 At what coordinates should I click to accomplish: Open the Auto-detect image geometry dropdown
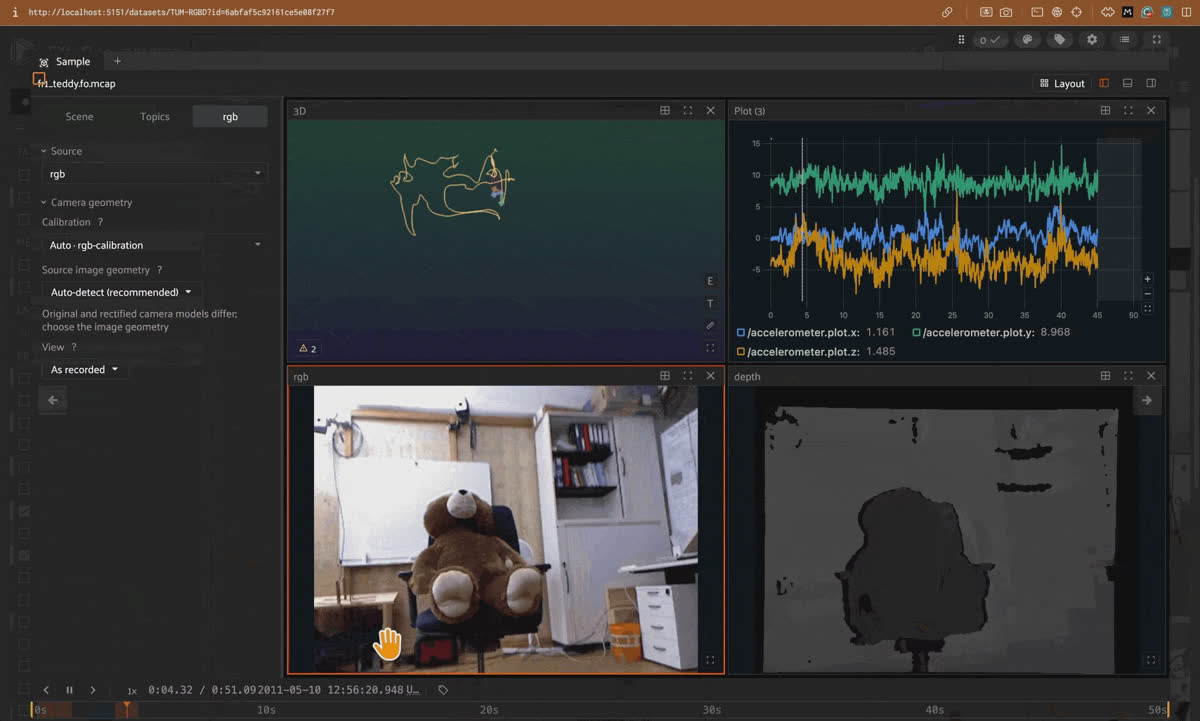[x=121, y=292]
